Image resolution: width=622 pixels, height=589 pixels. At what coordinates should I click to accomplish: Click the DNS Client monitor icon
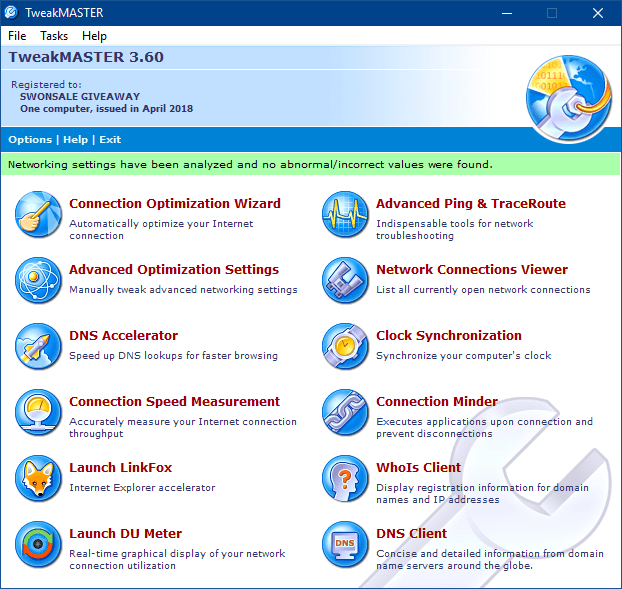pyautogui.click(x=345, y=544)
